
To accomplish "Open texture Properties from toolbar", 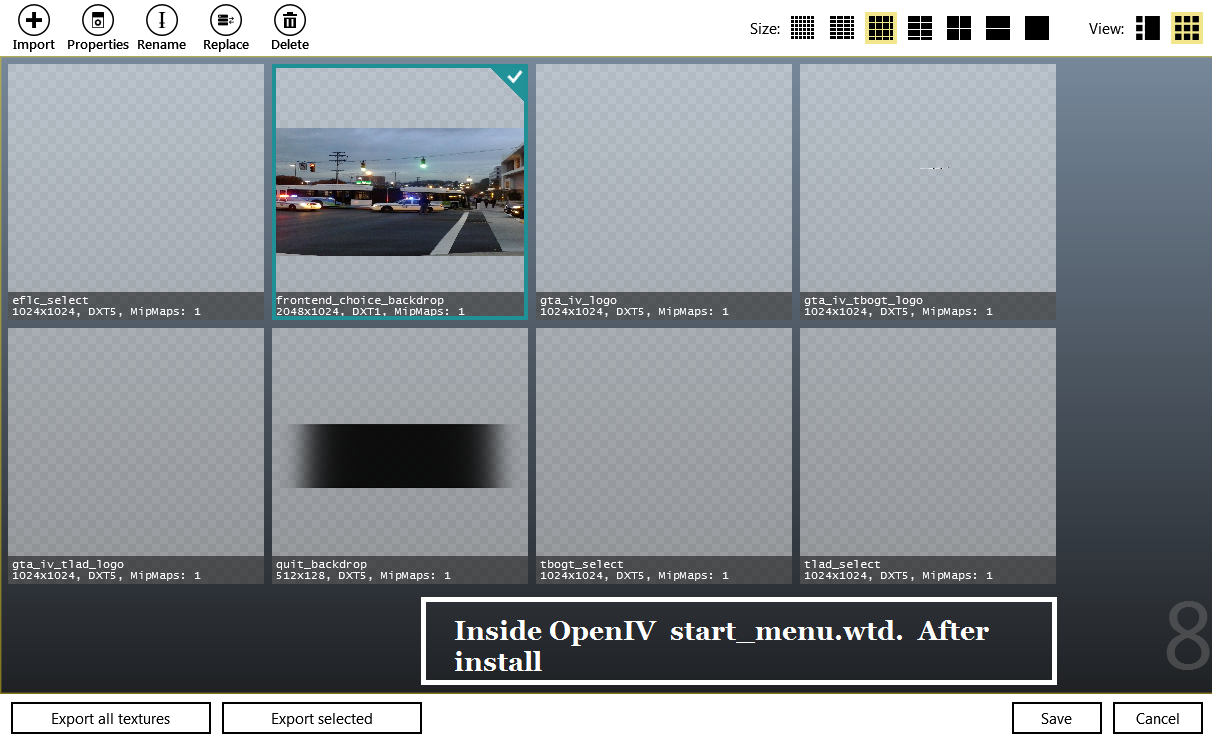I will [x=98, y=20].
